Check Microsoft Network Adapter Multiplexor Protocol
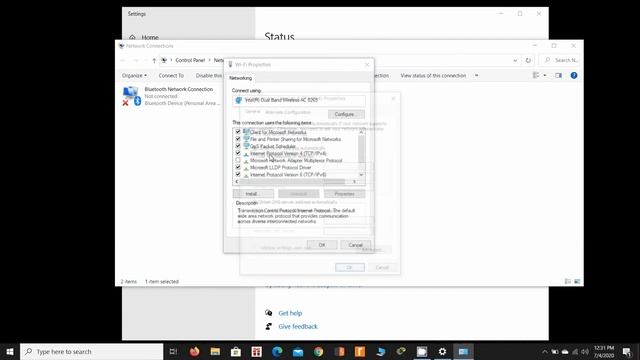The width and height of the screenshot is (640, 360). tap(238, 160)
